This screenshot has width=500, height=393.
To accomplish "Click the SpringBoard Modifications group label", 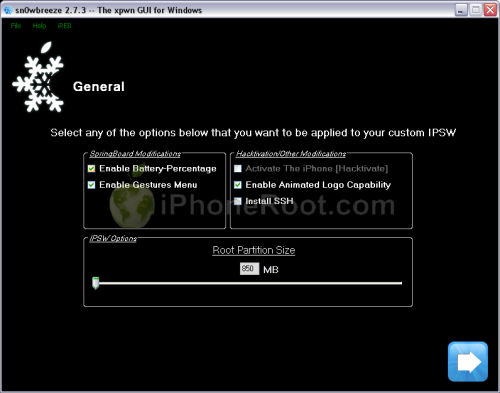I will pyautogui.click(x=135, y=154).
